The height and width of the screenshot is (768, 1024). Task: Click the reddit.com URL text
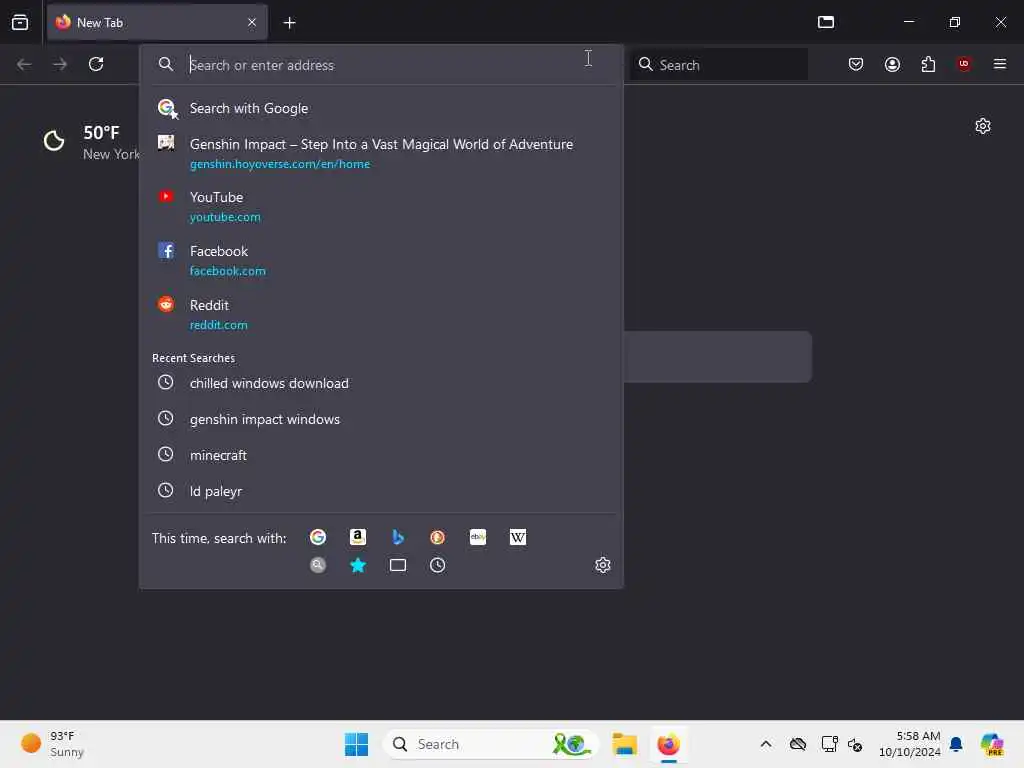point(218,325)
